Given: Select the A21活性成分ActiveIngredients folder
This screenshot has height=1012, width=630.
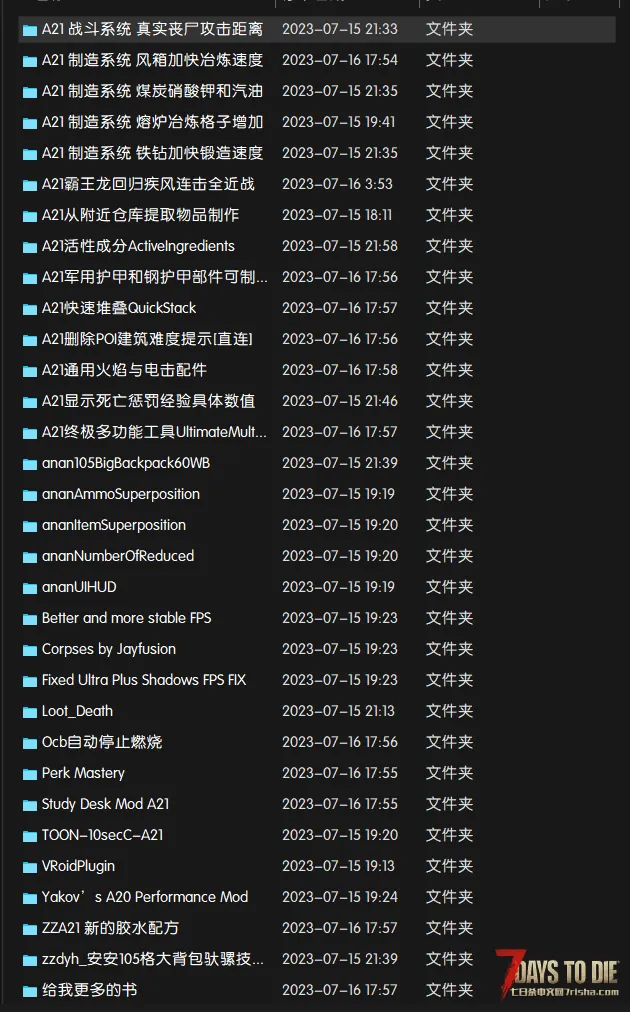Looking at the screenshot, I should click(138, 246).
